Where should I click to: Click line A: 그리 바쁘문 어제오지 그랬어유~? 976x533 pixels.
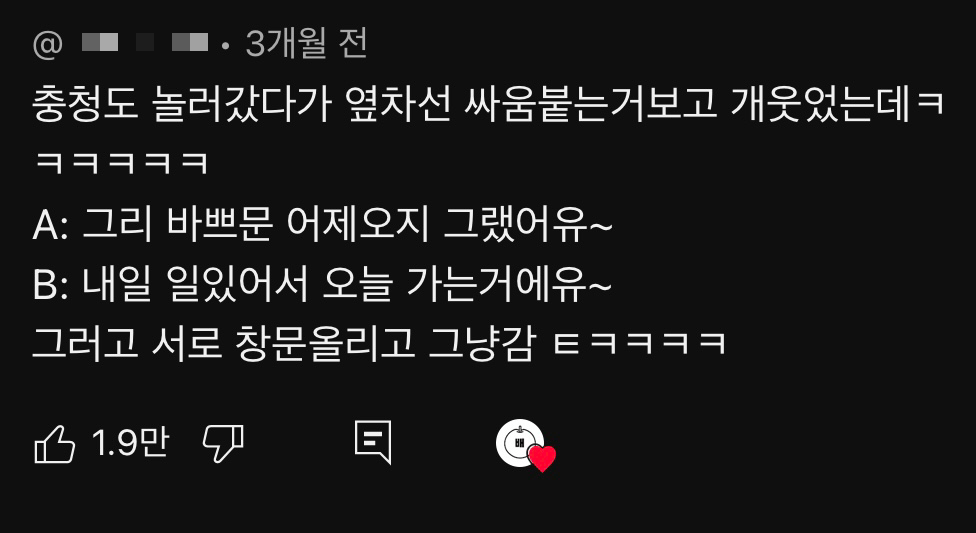(322, 224)
